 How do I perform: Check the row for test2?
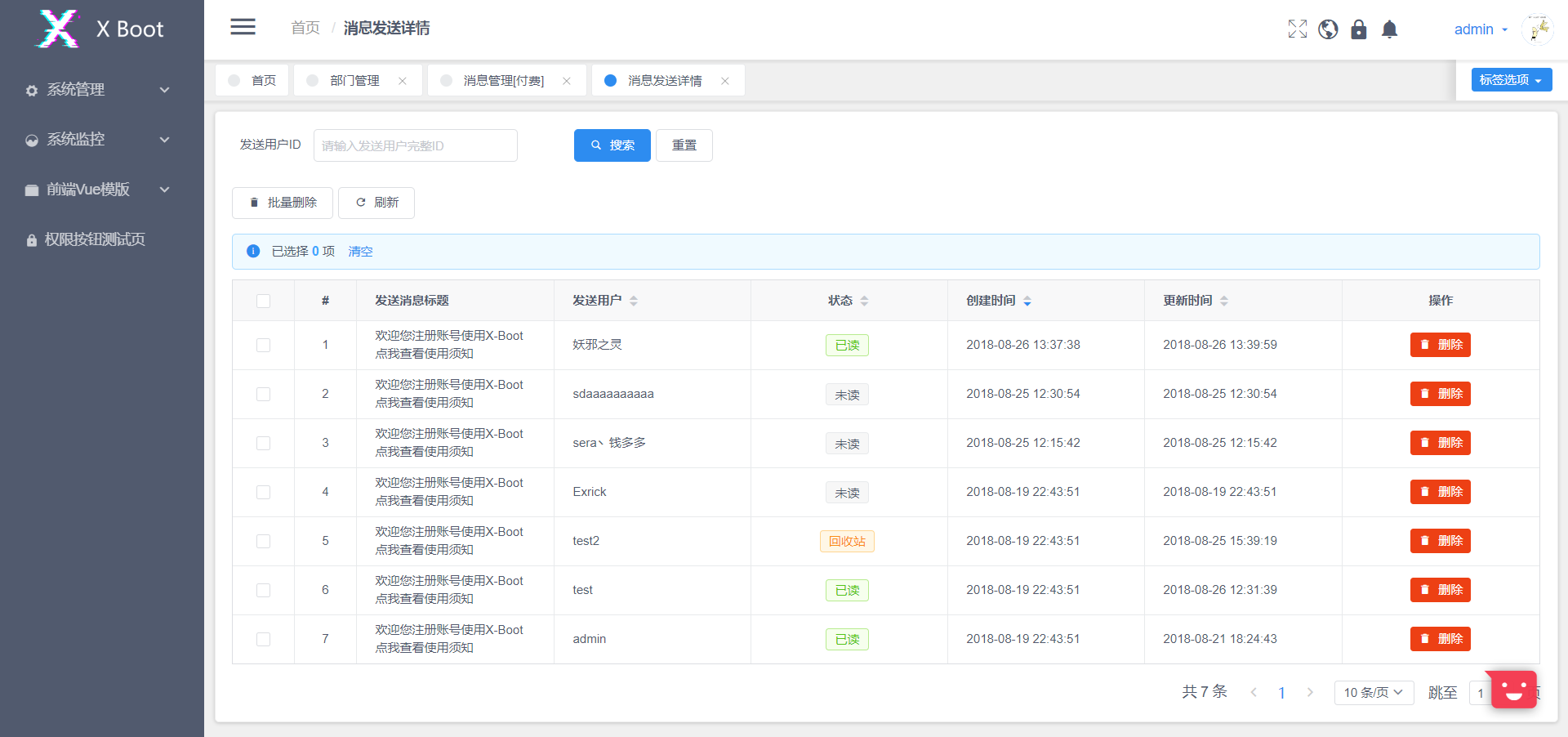click(x=263, y=541)
